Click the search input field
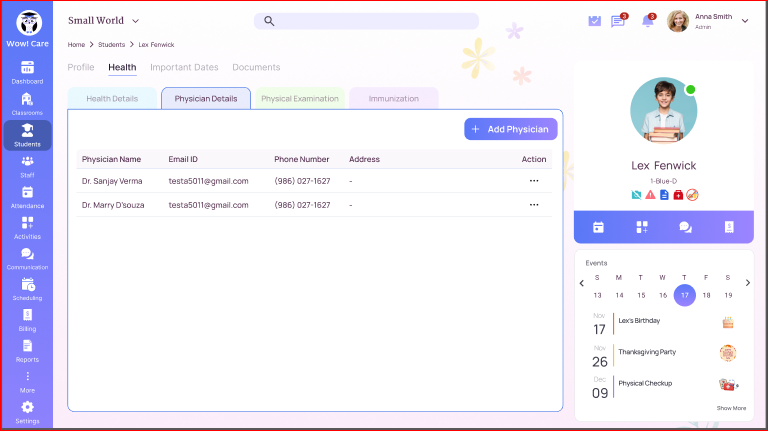 point(366,21)
